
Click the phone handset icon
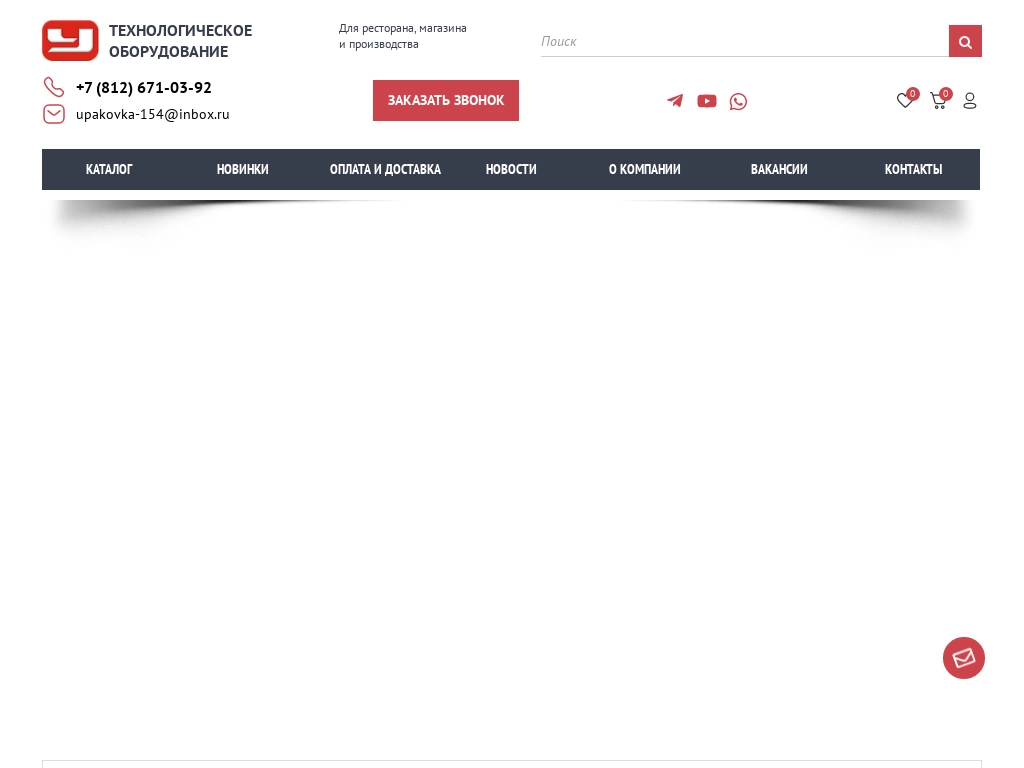54,88
